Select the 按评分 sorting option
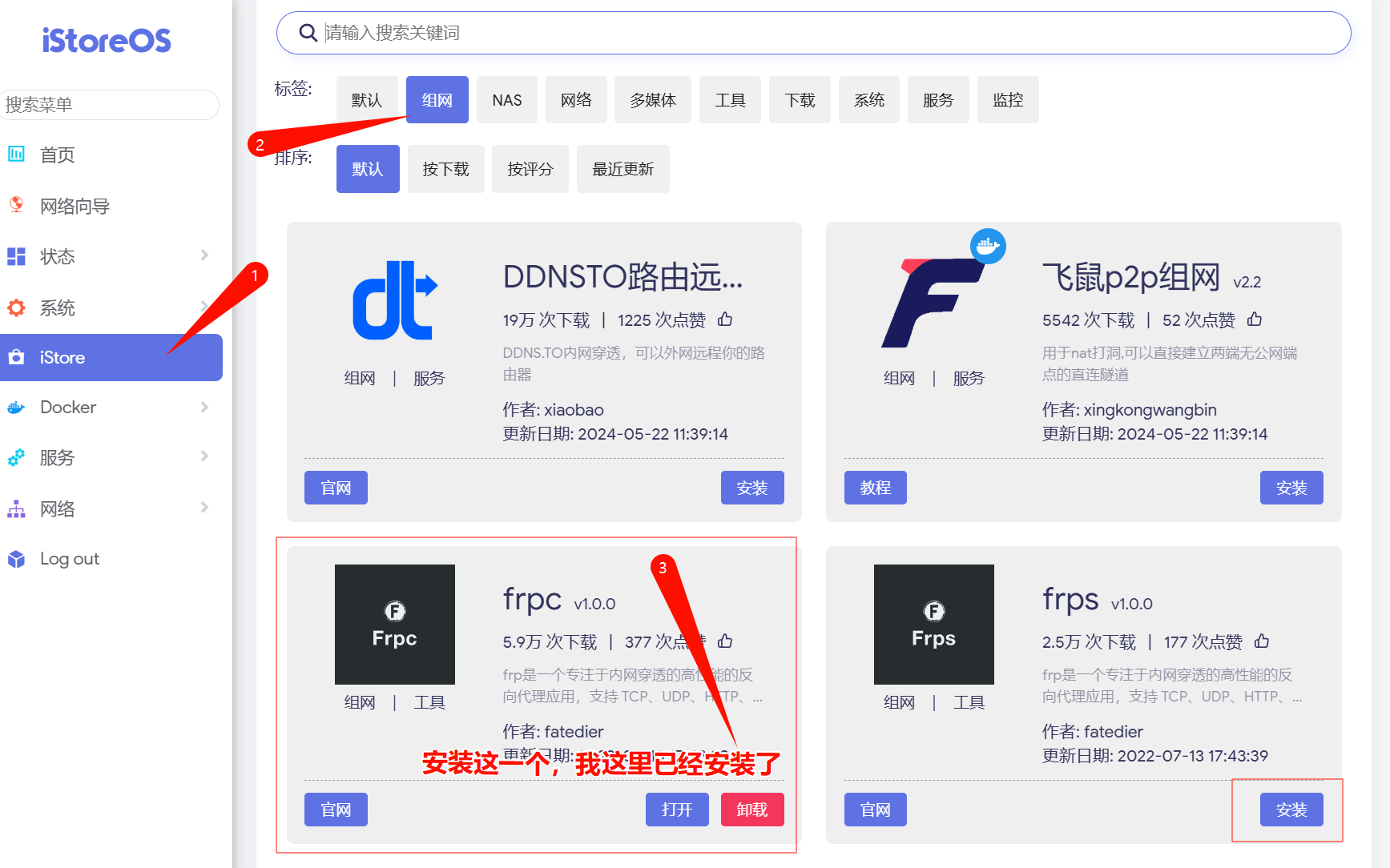The width and height of the screenshot is (1390, 868). pyautogui.click(x=530, y=168)
